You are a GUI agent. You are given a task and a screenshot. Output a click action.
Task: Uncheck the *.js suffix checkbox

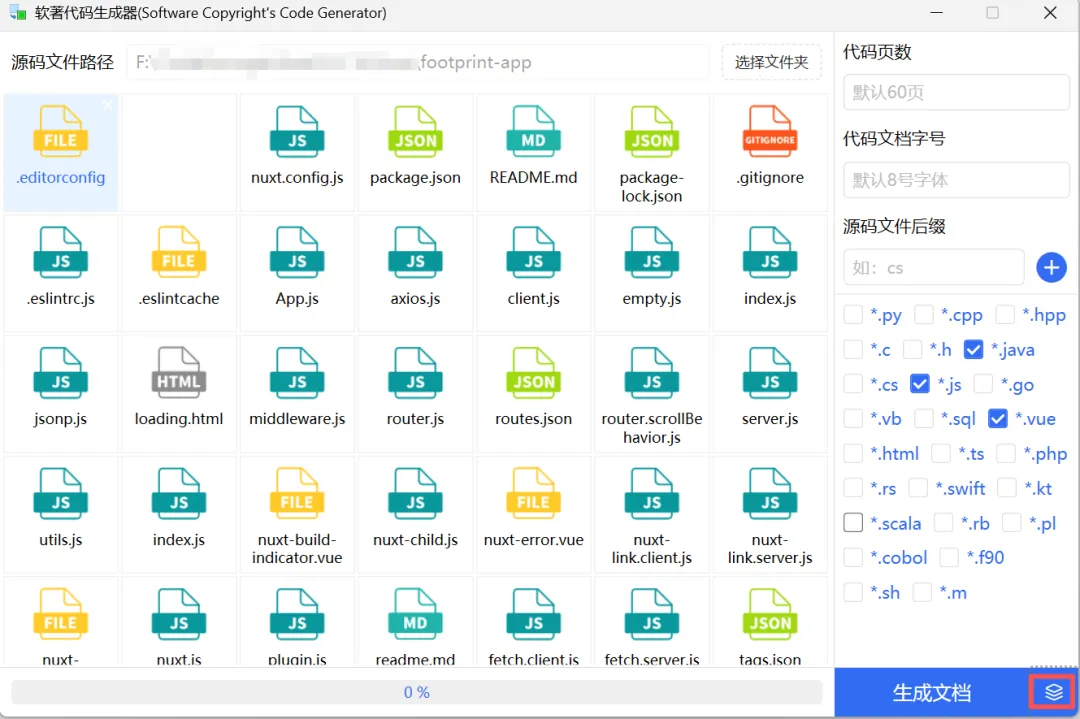click(920, 384)
